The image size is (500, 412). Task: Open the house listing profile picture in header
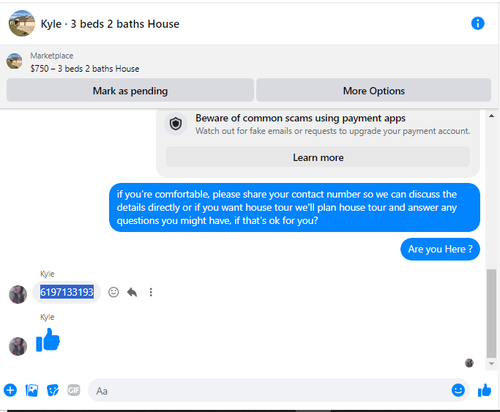click(x=22, y=23)
